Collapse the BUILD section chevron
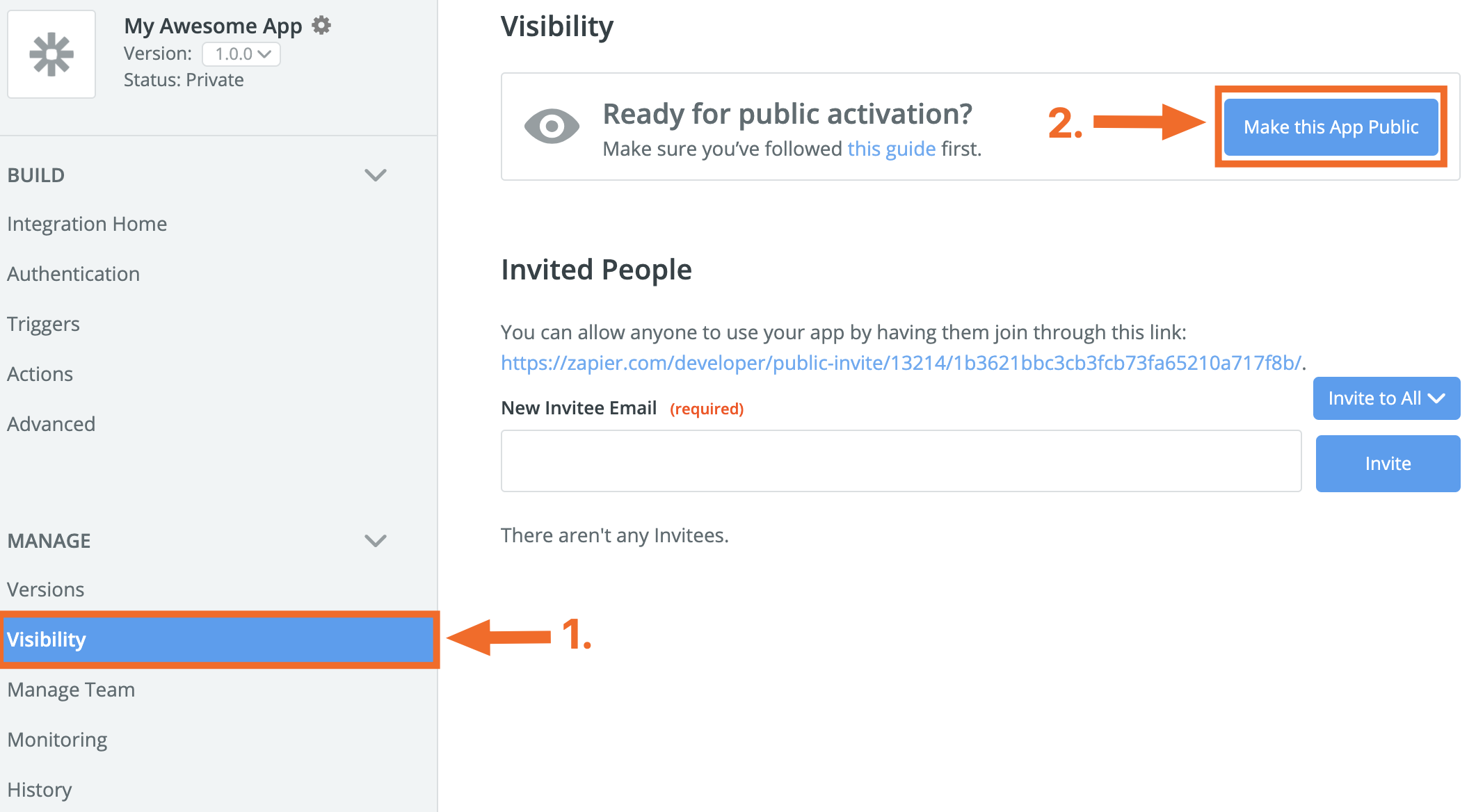Viewport: 1476px width, 812px height. click(x=376, y=175)
